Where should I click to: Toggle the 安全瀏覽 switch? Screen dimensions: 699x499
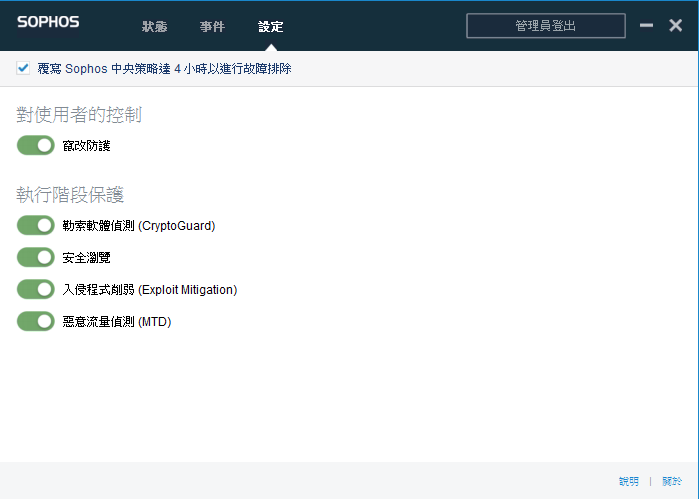(x=35, y=258)
